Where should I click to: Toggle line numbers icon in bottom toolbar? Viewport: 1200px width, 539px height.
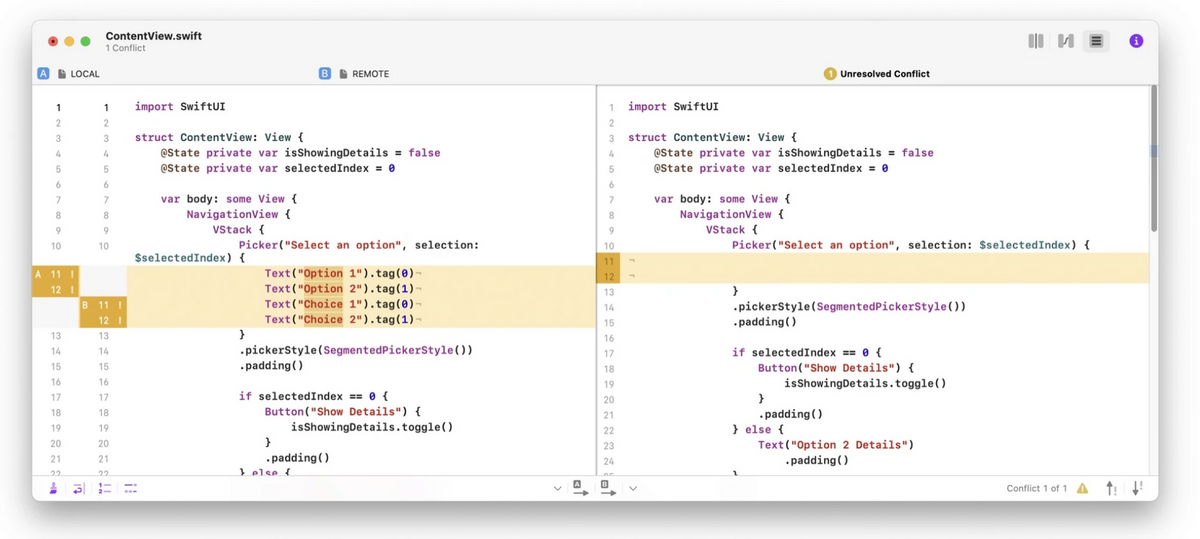(104, 488)
